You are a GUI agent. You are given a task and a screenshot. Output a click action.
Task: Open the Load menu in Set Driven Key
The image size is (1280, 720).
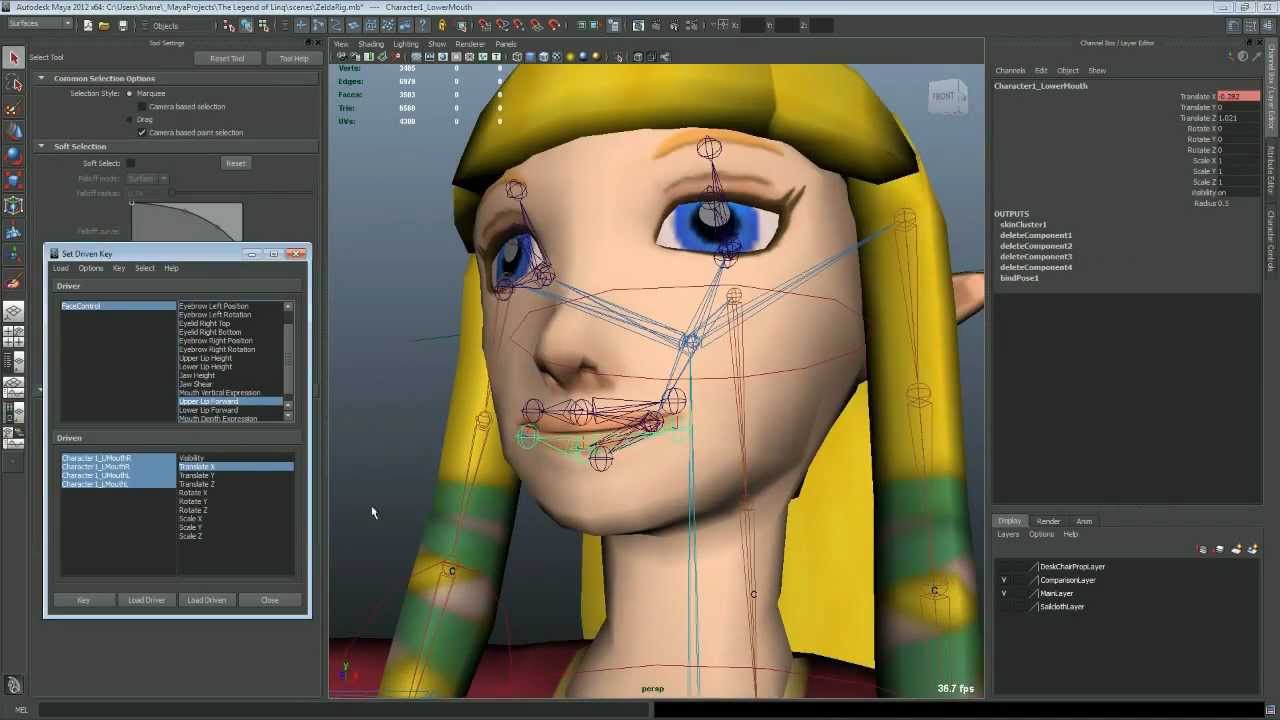[61, 268]
